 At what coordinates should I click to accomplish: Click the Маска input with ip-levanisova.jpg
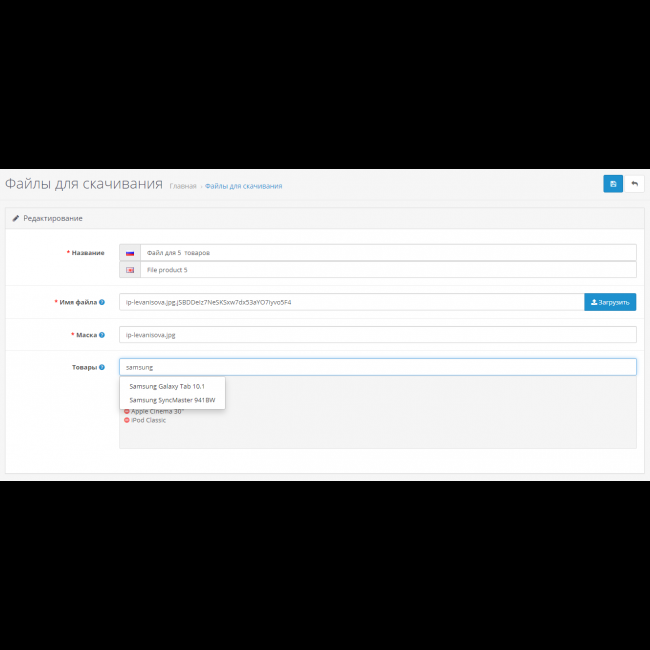click(x=377, y=335)
